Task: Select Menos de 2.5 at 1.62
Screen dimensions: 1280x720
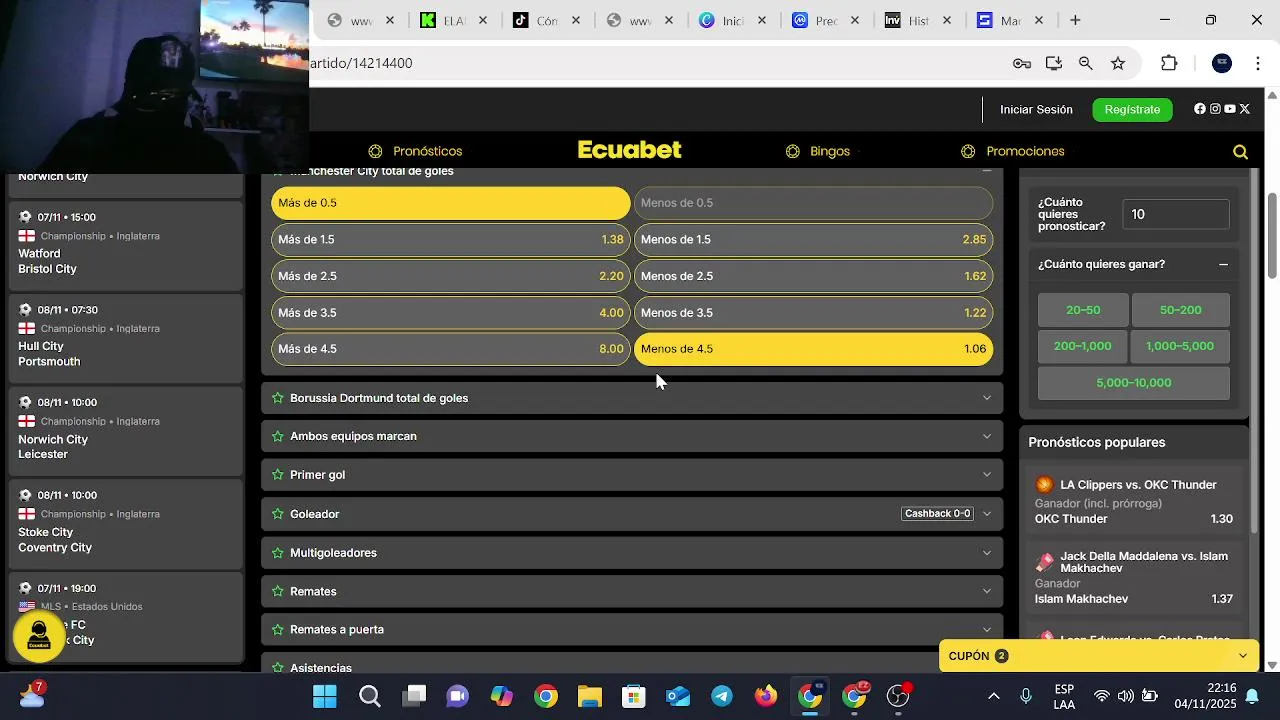Action: 813,276
